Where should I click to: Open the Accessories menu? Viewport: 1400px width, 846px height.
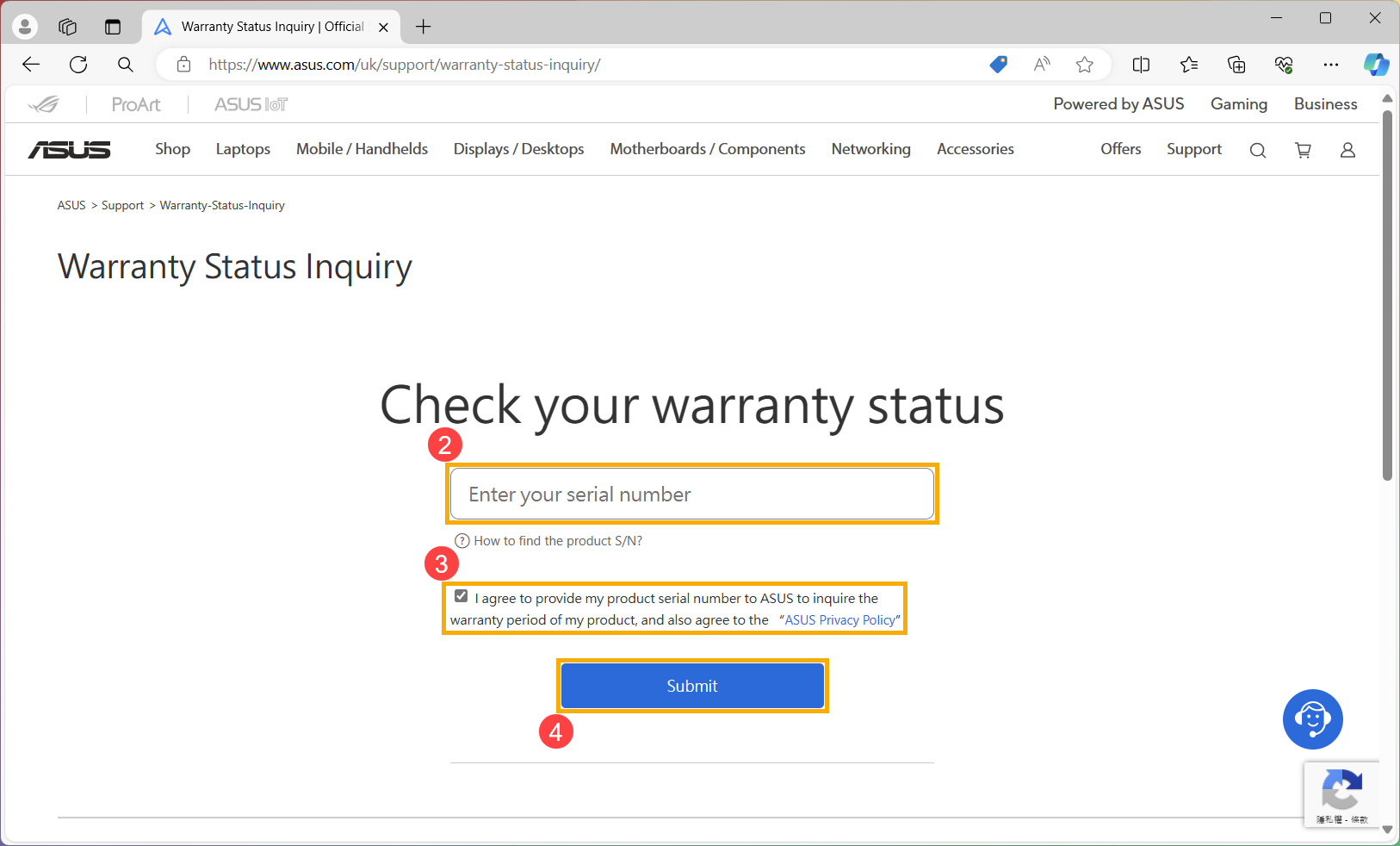976,149
